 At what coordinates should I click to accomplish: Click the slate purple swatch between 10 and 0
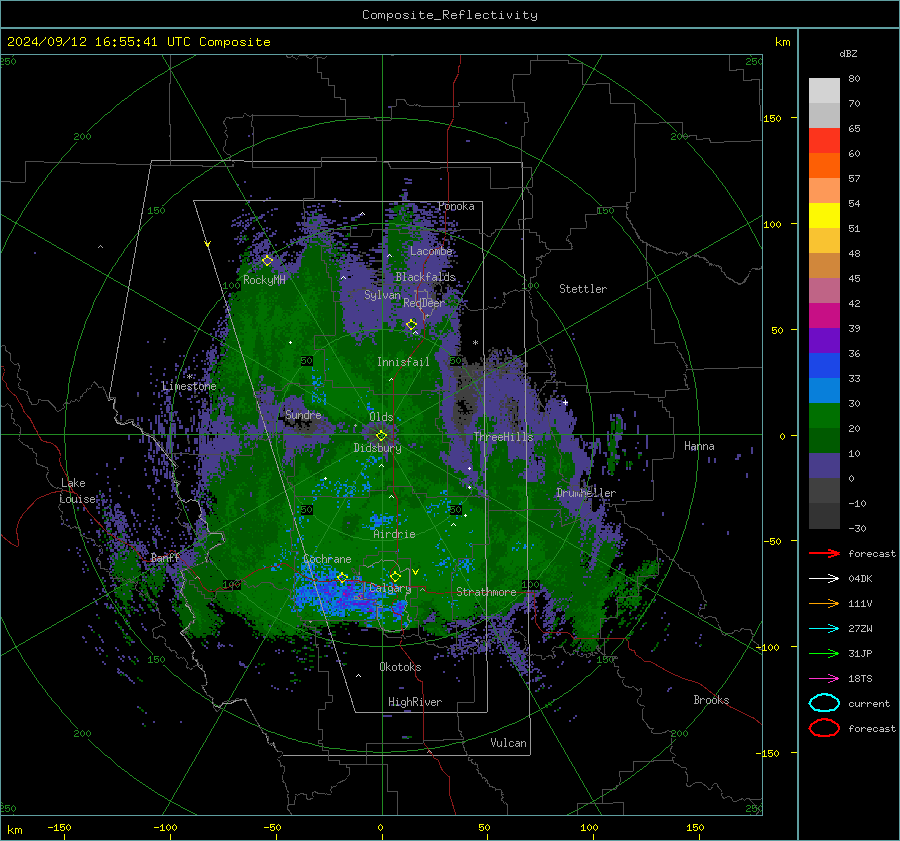click(x=824, y=466)
